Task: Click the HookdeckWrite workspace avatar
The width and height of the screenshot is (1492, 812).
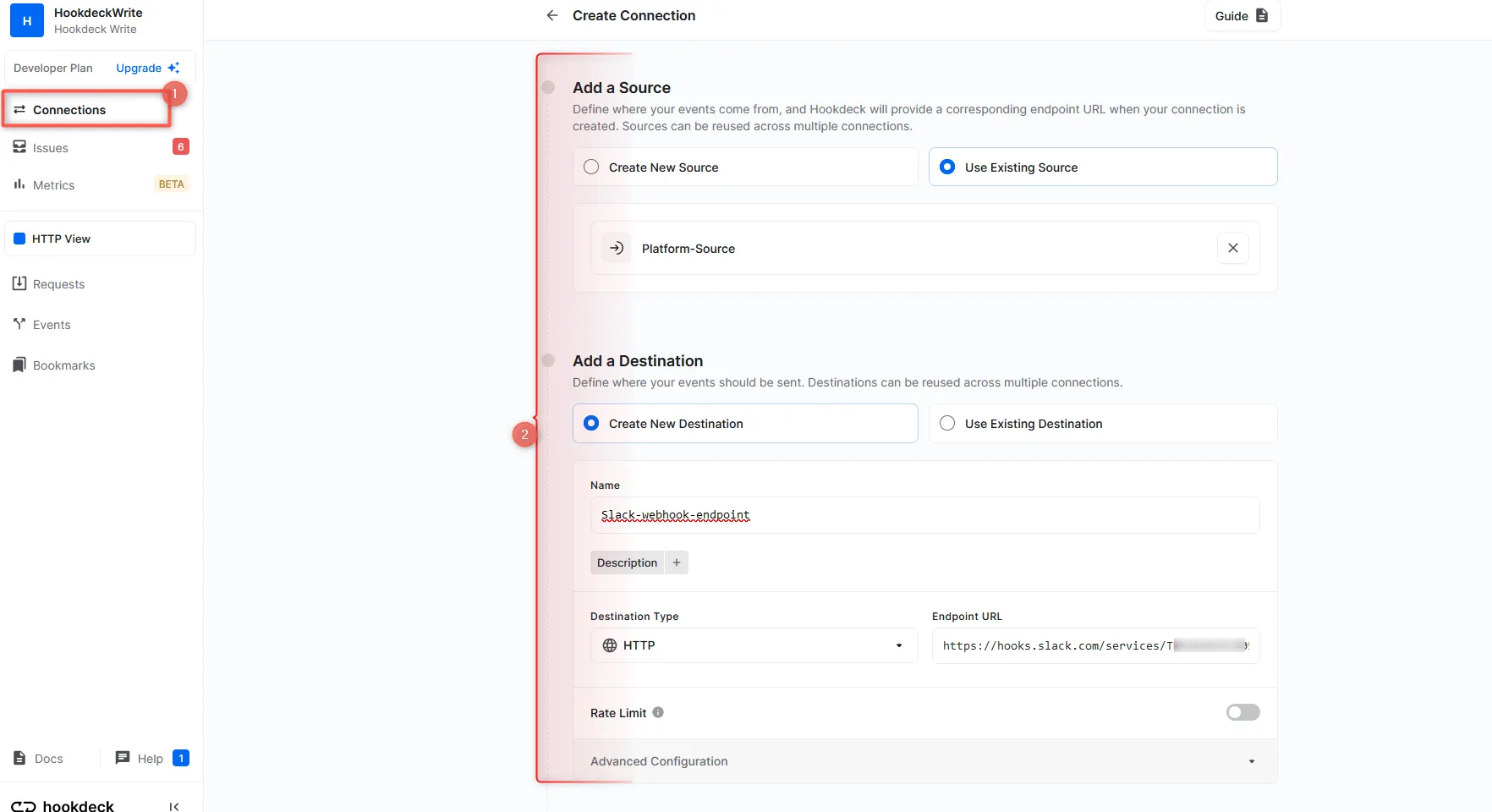Action: (x=27, y=20)
